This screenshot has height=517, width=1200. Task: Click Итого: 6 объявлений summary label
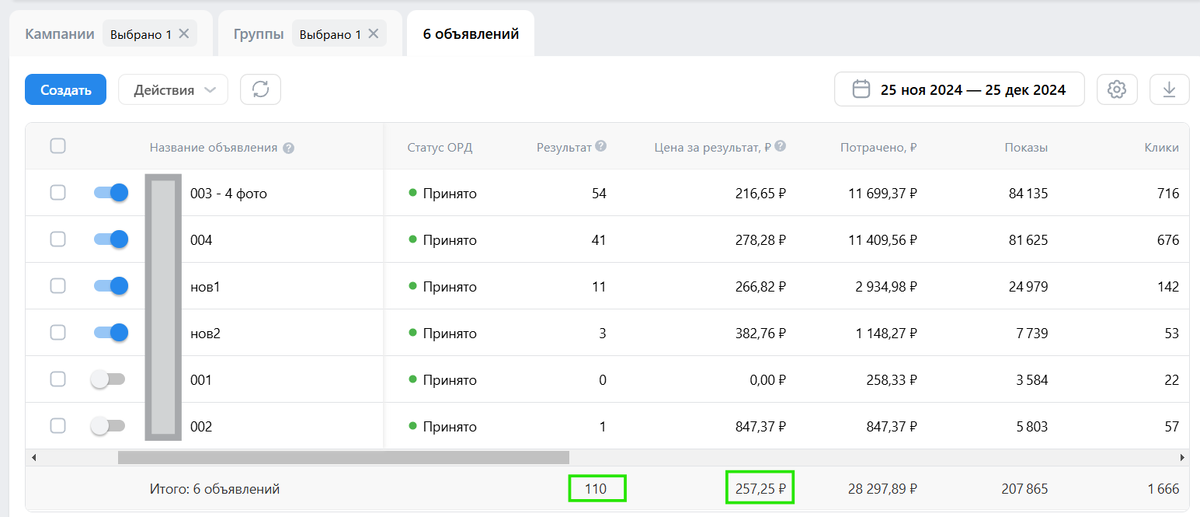pos(214,489)
